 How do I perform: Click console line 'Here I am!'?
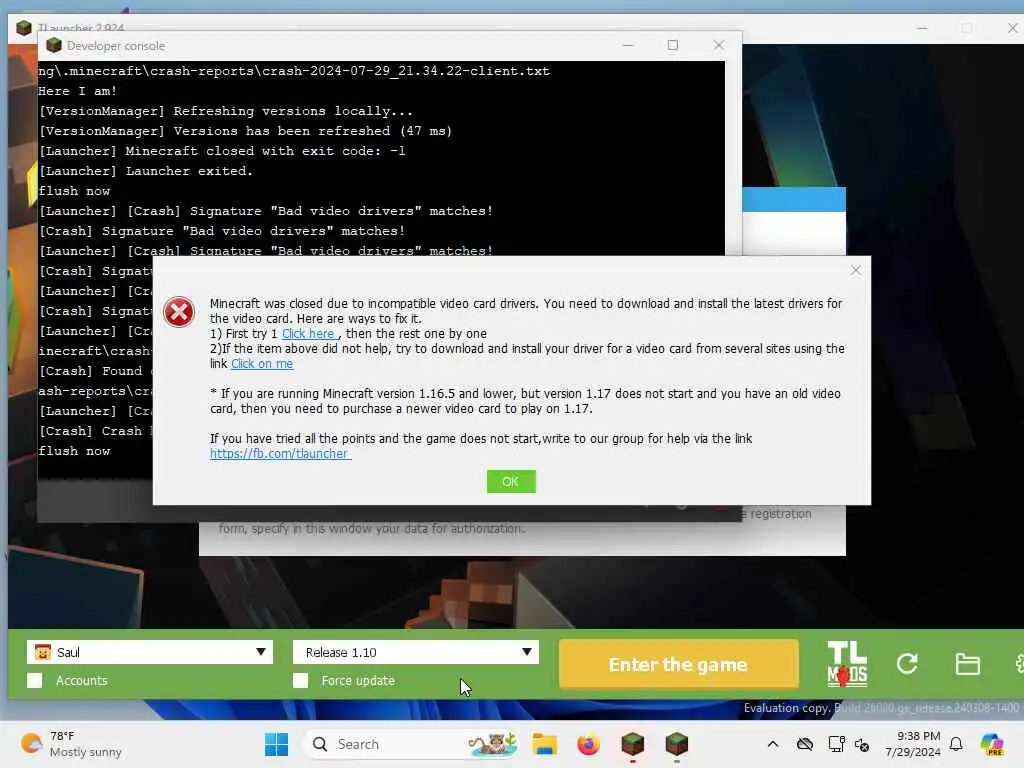[77, 91]
